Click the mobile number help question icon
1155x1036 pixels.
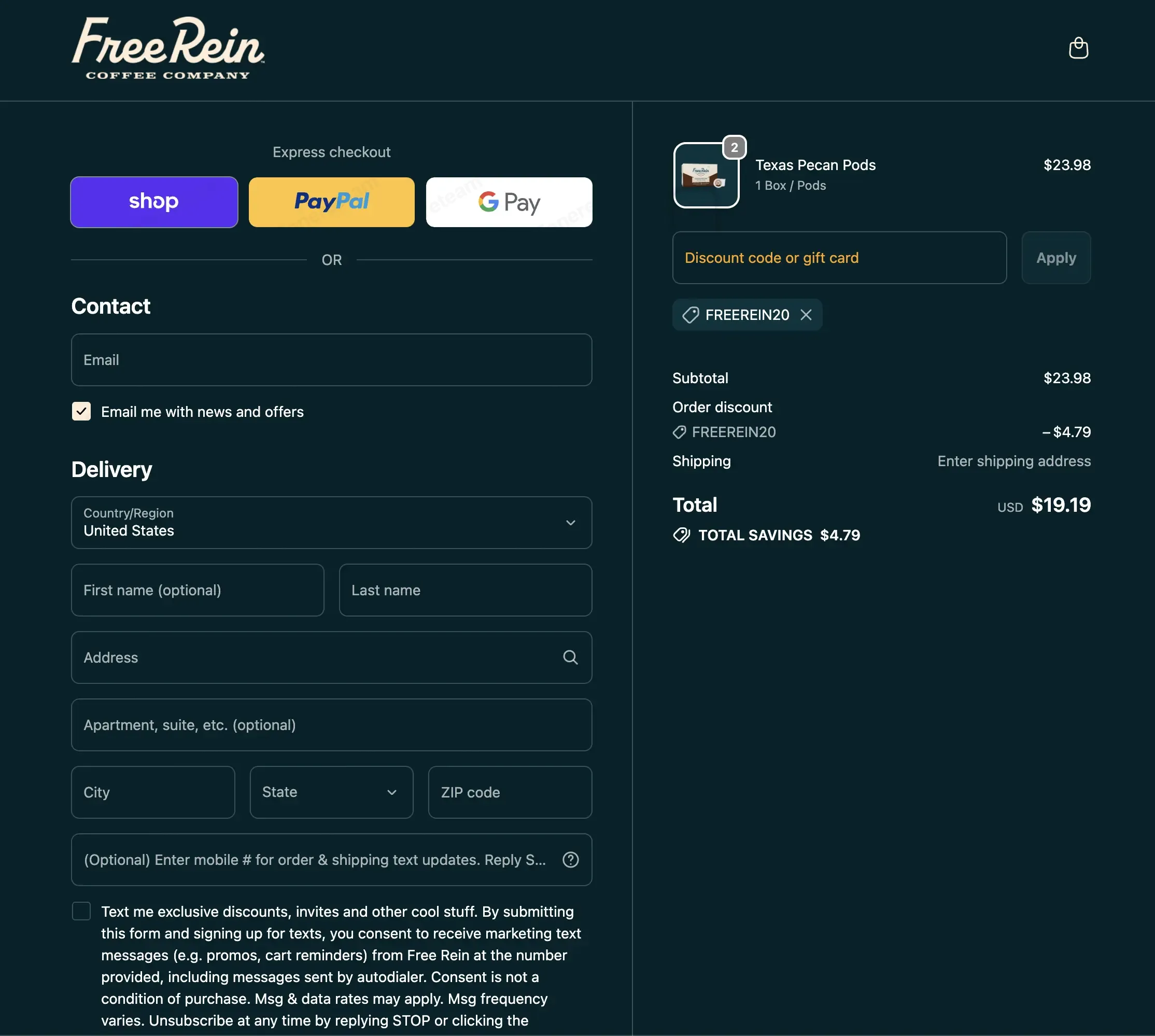570,860
